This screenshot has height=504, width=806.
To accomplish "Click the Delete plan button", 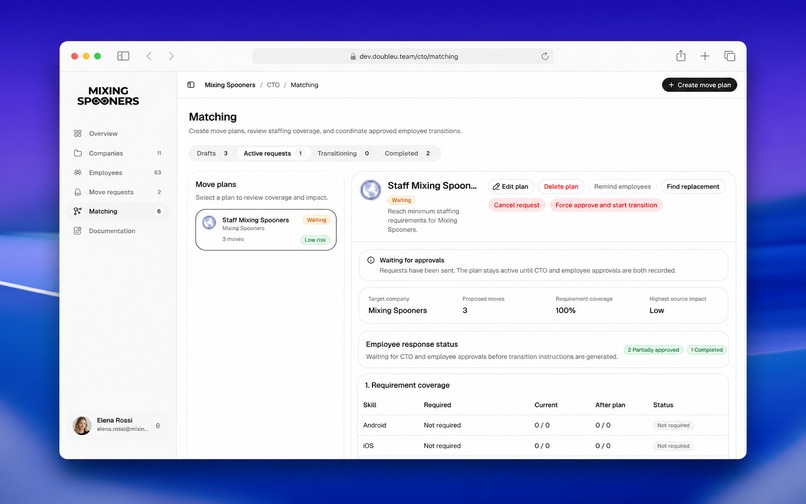I will 561,187.
